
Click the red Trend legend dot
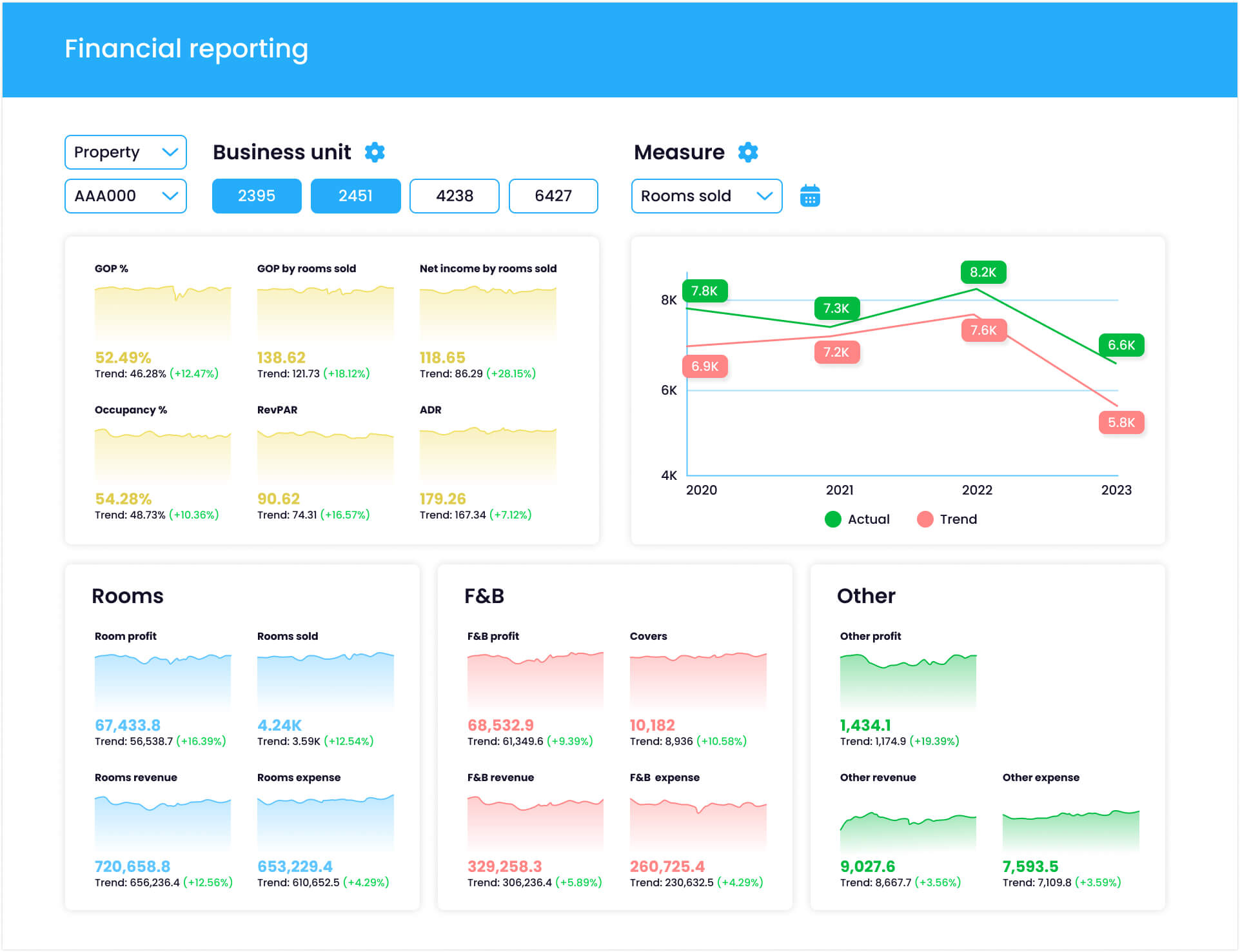click(x=925, y=519)
